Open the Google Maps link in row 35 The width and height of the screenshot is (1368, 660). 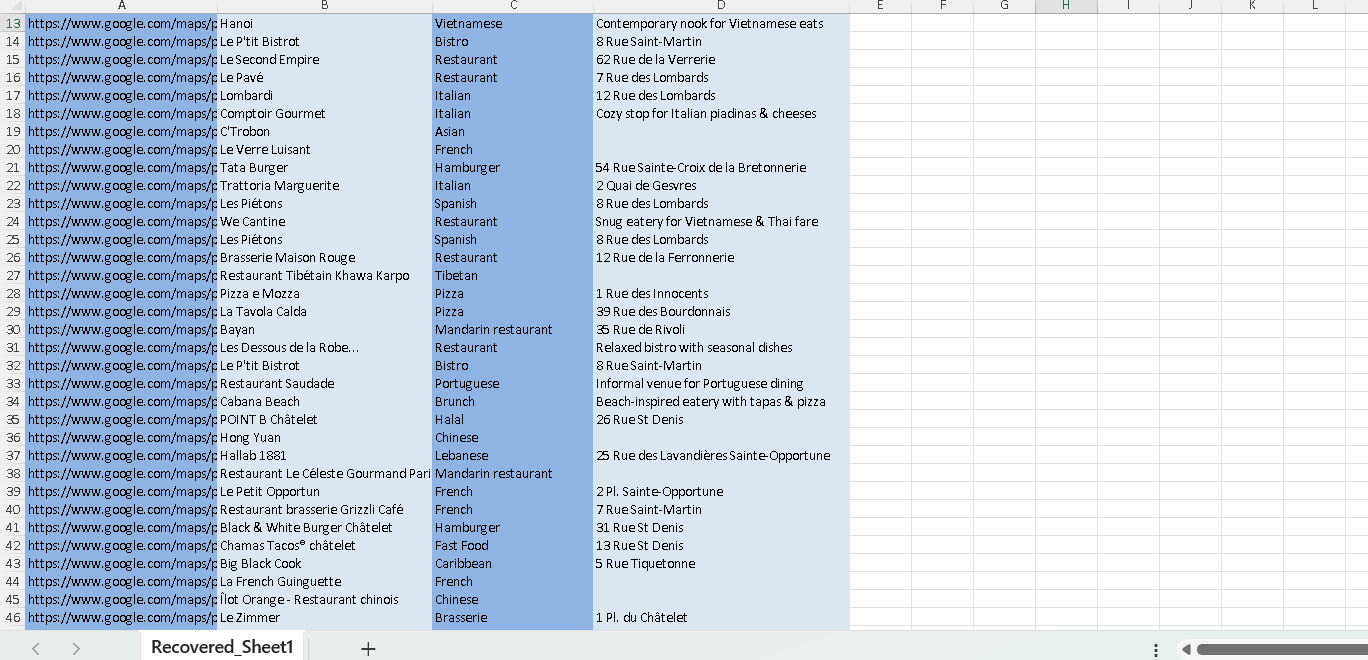121,419
